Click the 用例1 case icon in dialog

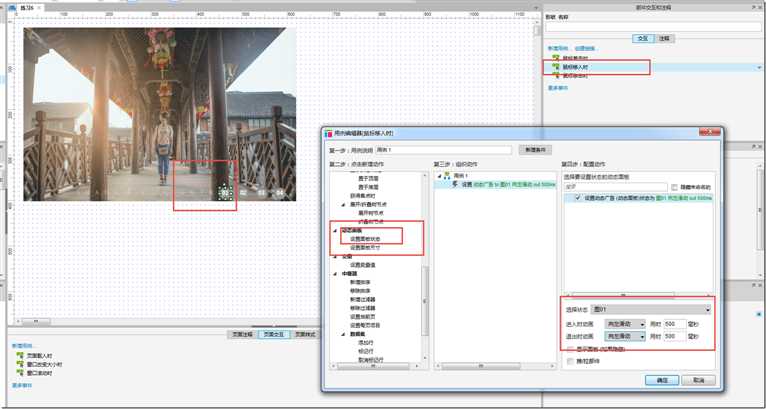tap(447, 175)
